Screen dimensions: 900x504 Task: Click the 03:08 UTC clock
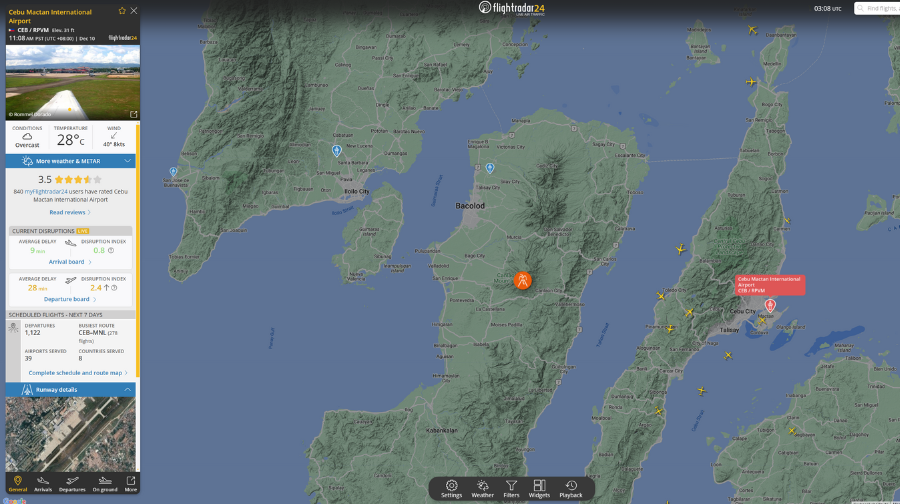(827, 9)
